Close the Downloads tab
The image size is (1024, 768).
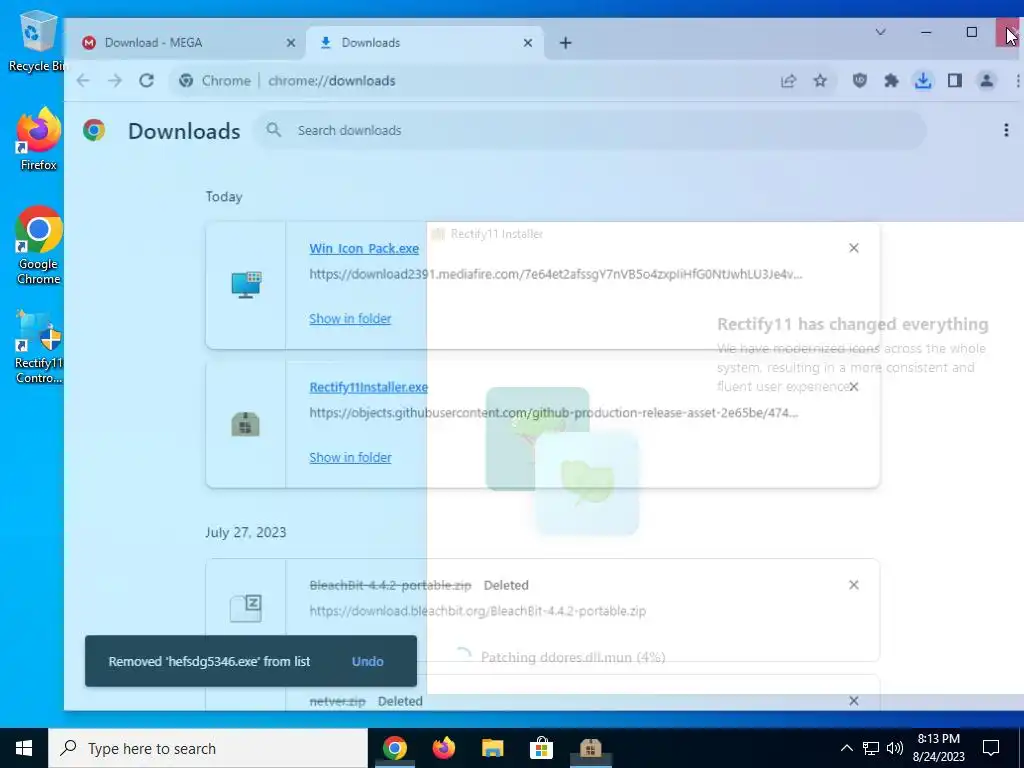[528, 43]
